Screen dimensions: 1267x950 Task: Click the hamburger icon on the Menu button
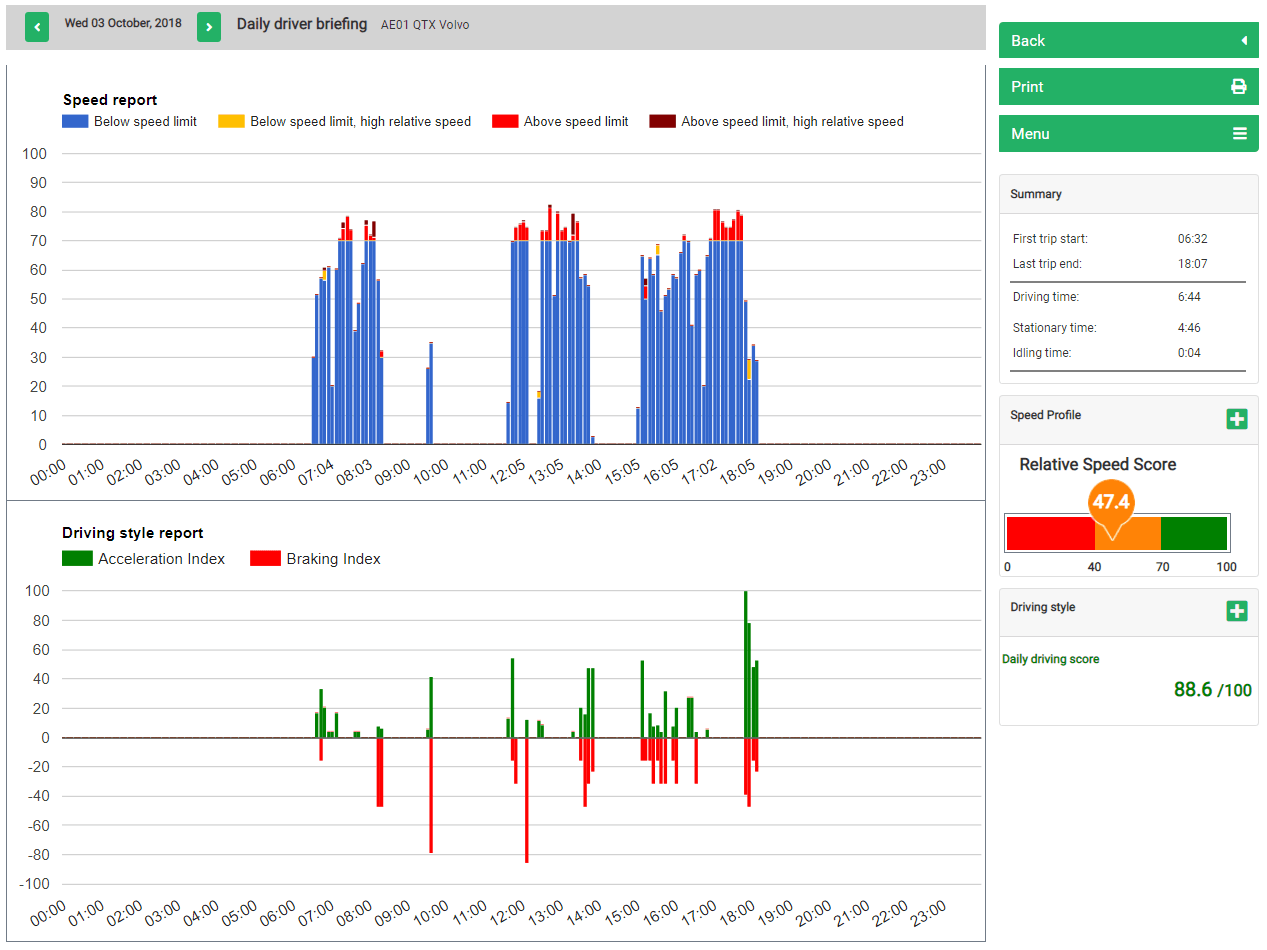[x=1240, y=133]
